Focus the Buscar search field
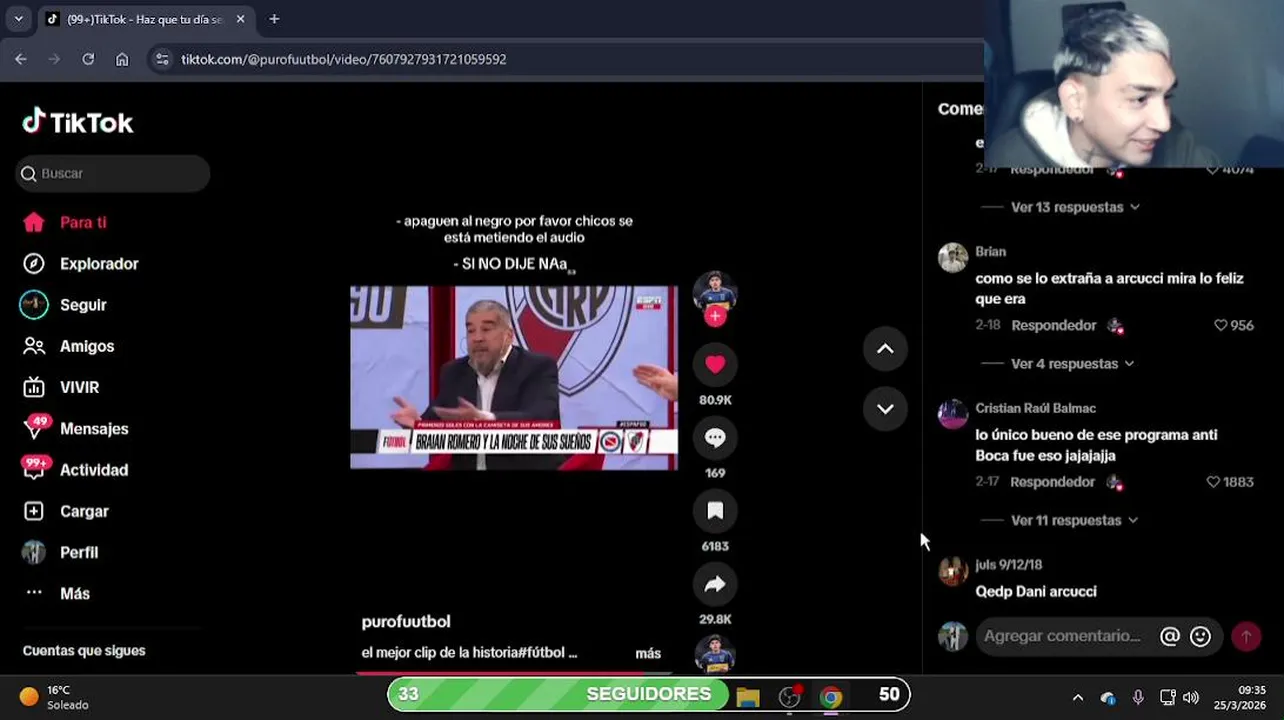Screen dimensions: 1284x720 pyautogui.click(x=113, y=173)
